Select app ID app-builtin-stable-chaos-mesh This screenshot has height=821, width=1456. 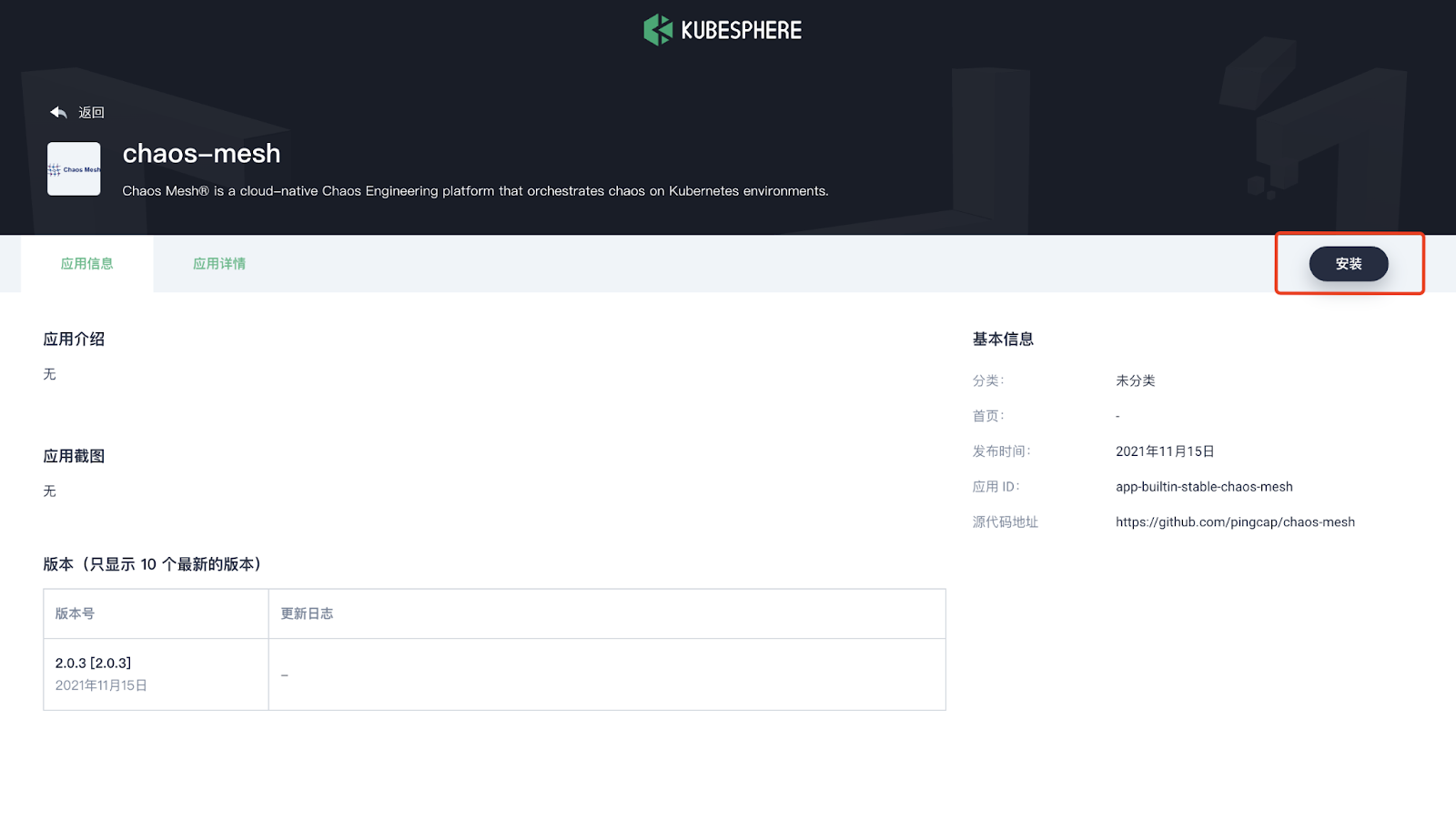[x=1204, y=487]
